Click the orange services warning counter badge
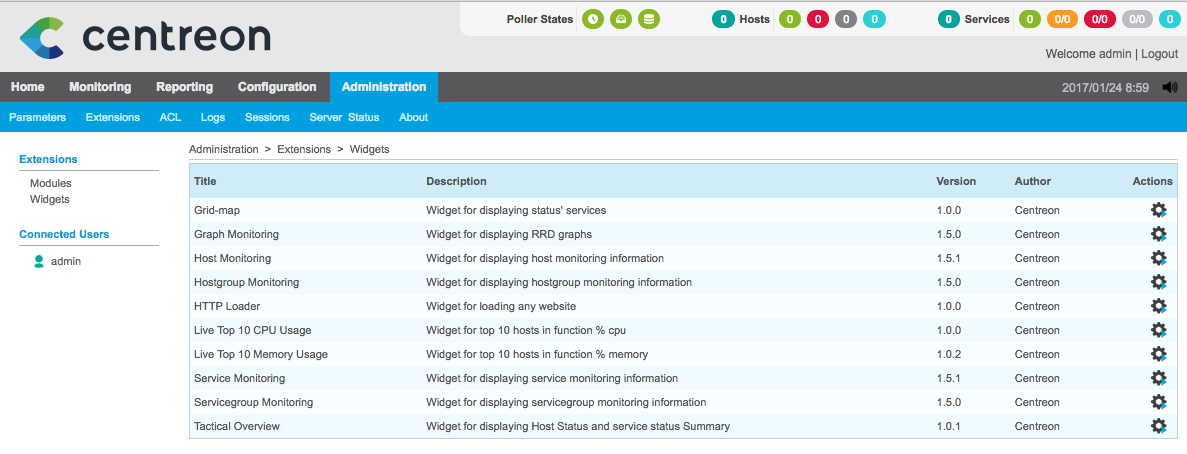Image resolution: width=1187 pixels, height=454 pixels. [x=1059, y=19]
